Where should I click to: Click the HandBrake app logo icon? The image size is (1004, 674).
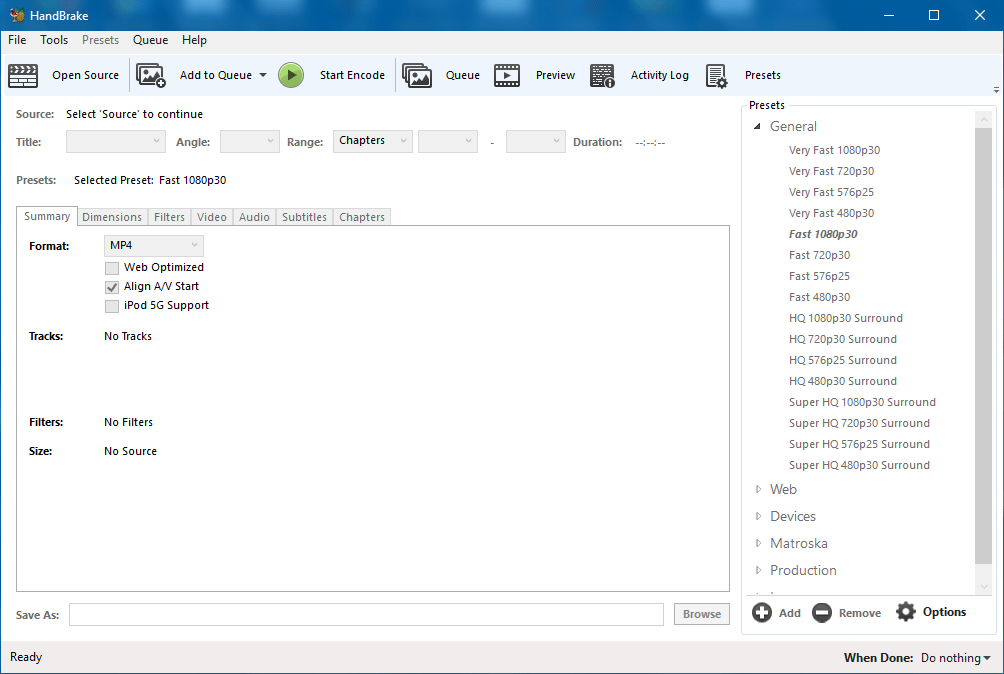coord(17,15)
